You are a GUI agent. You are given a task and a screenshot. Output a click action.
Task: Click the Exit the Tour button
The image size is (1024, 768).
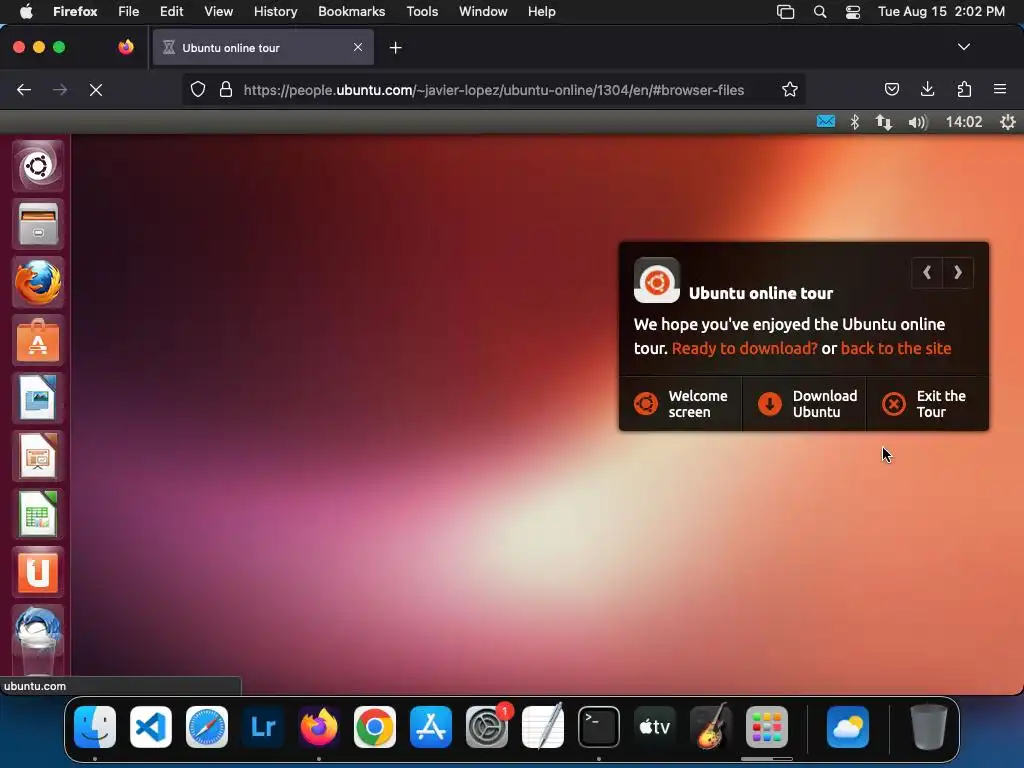[927, 404]
